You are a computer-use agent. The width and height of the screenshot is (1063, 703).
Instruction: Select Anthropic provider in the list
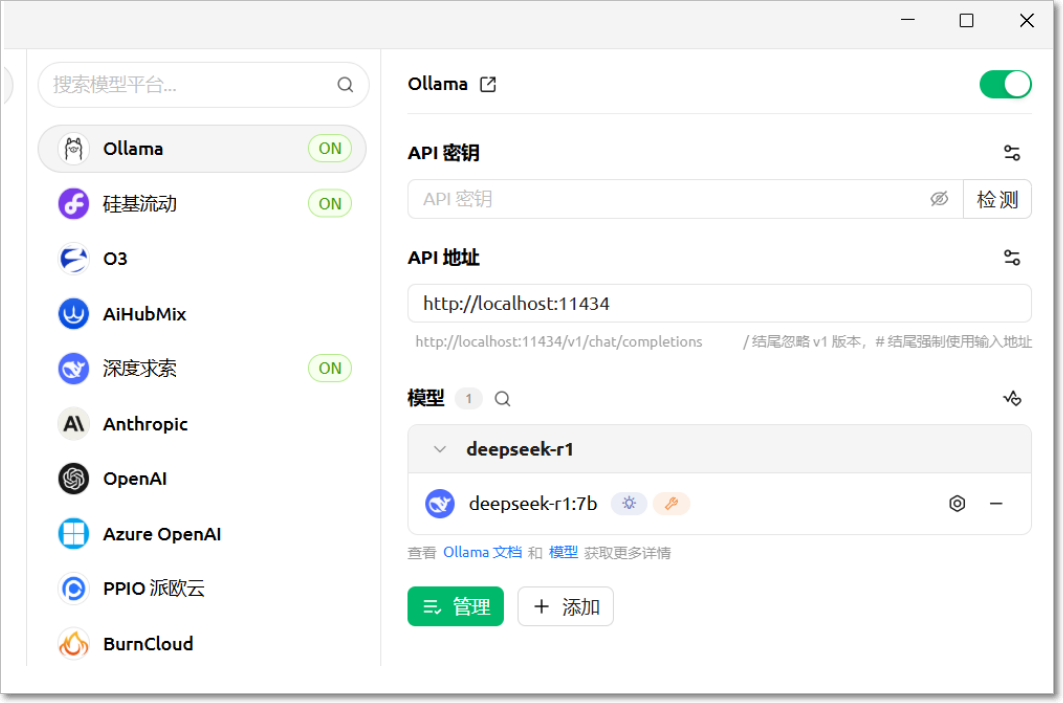202,424
